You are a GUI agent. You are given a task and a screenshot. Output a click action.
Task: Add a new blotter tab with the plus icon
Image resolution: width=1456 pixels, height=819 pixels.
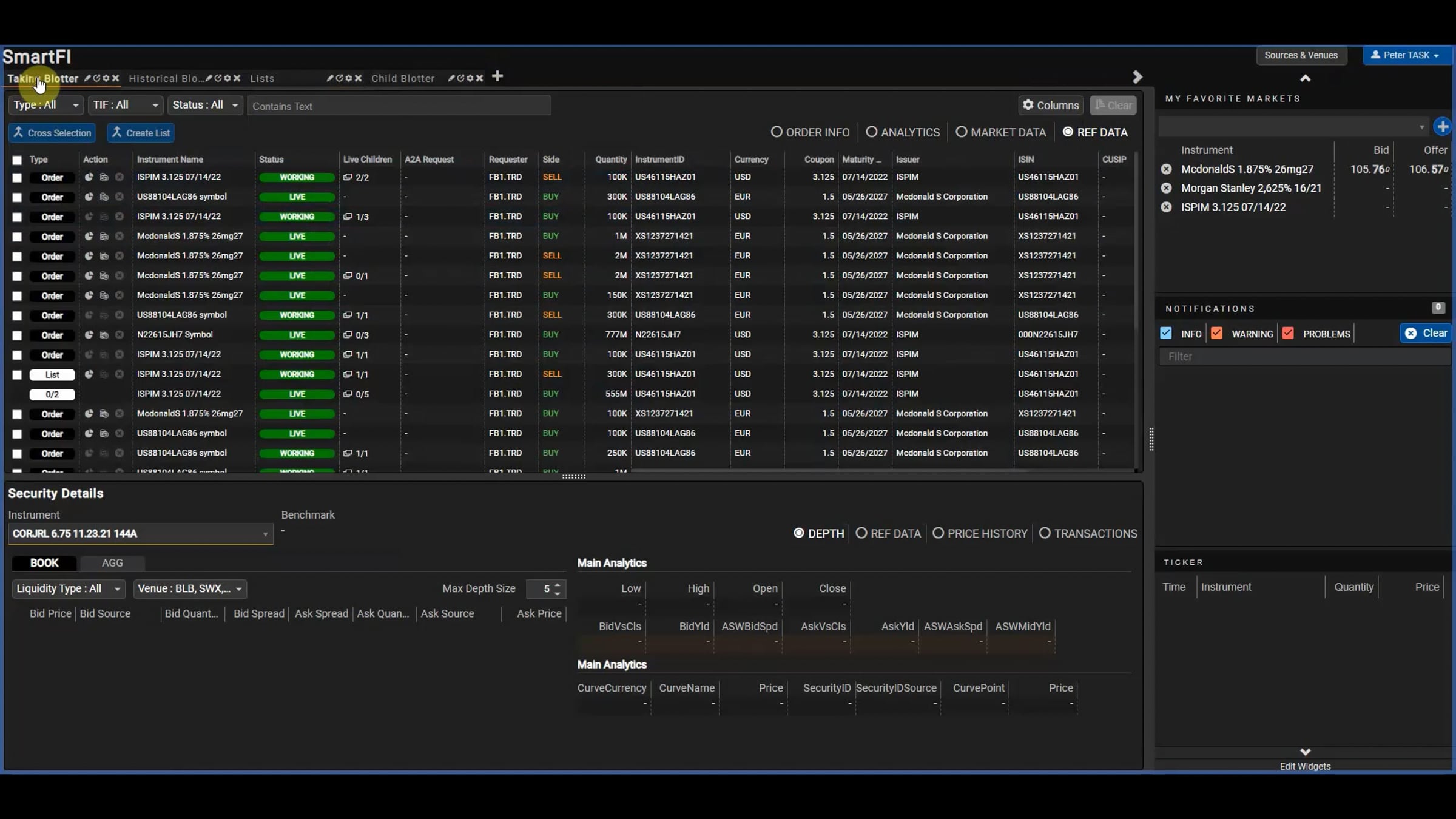click(497, 76)
